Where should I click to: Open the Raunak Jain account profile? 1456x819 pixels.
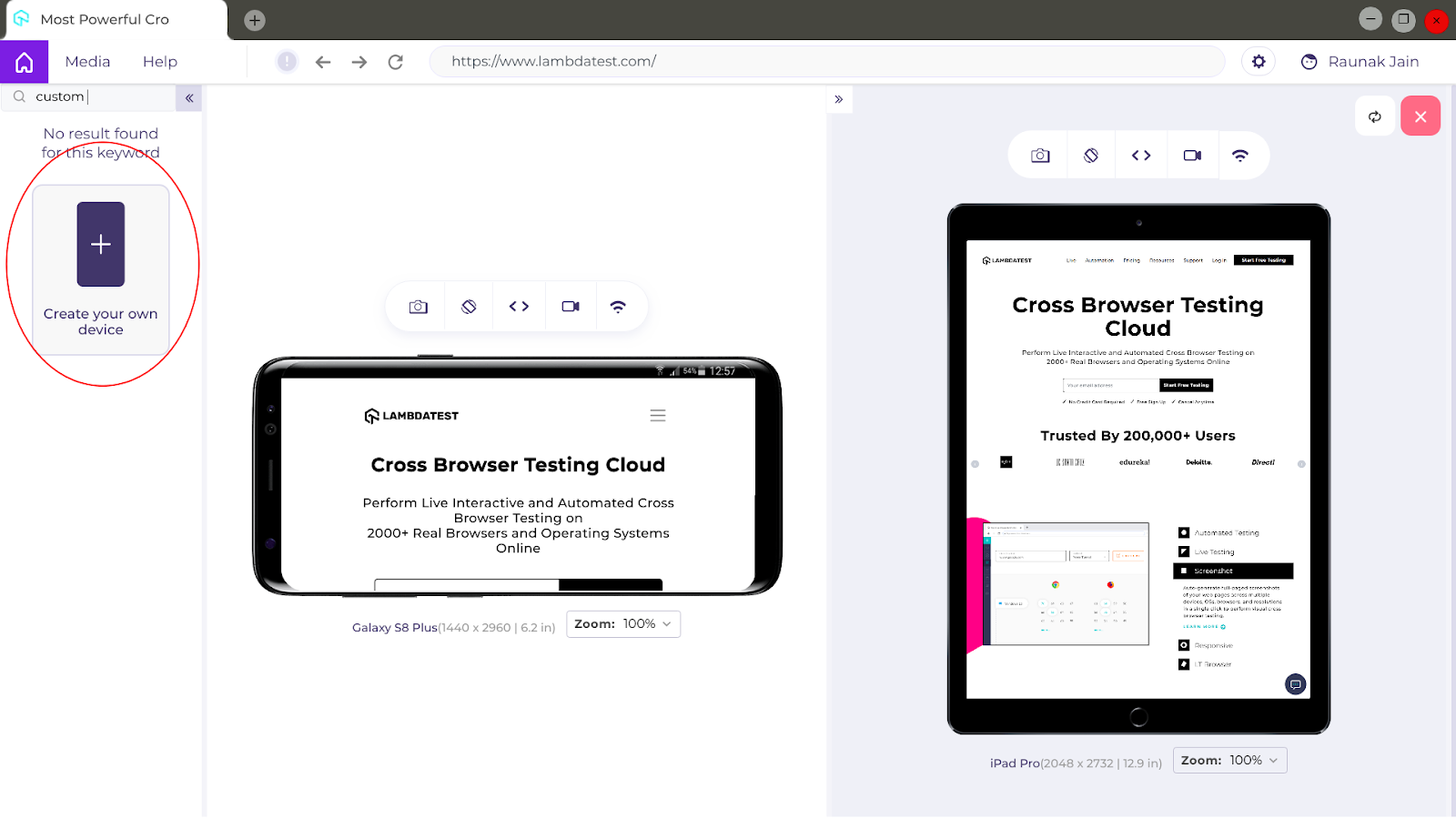pyautogui.click(x=1360, y=62)
